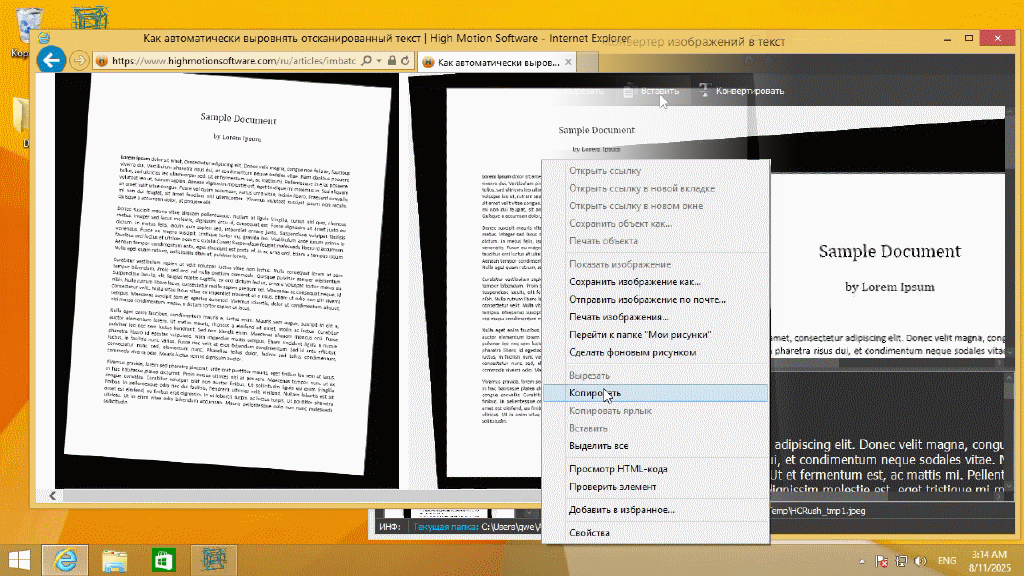This screenshot has width=1024, height=576.
Task: Click the "HCRush_tmp1.jpeg" file path text
Action: [818, 511]
